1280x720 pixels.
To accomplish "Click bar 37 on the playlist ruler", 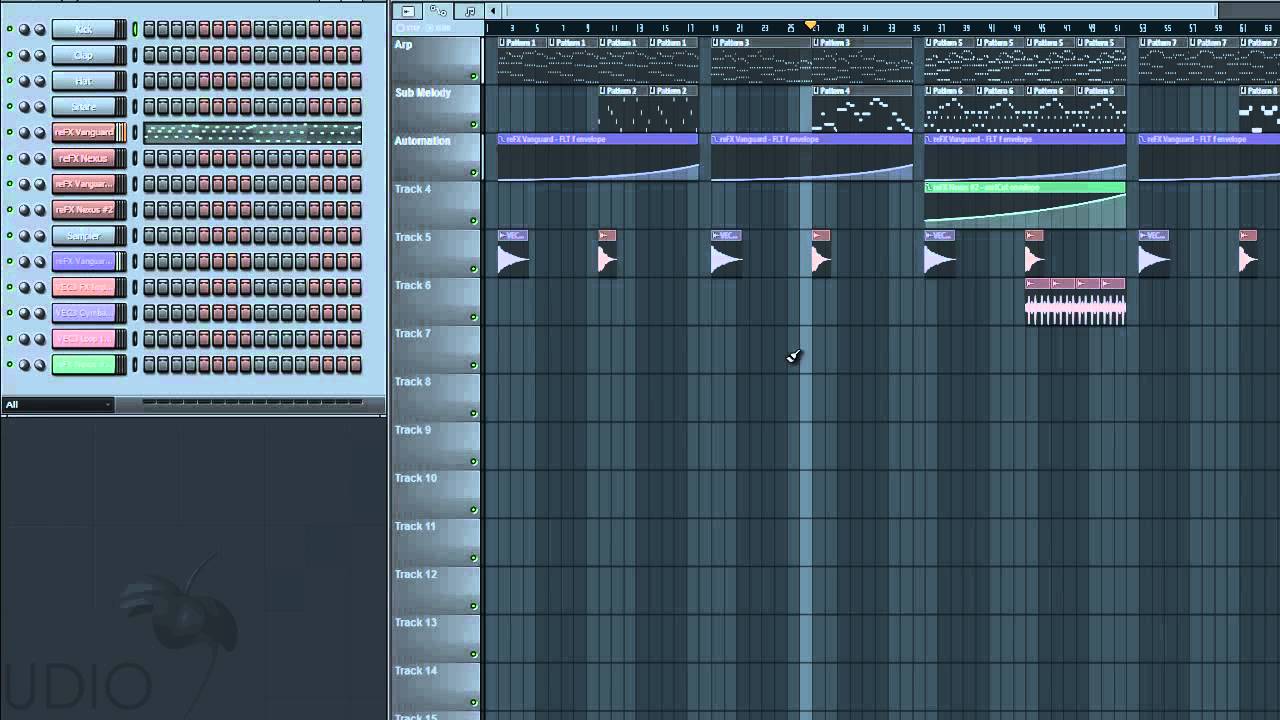I will click(941, 28).
